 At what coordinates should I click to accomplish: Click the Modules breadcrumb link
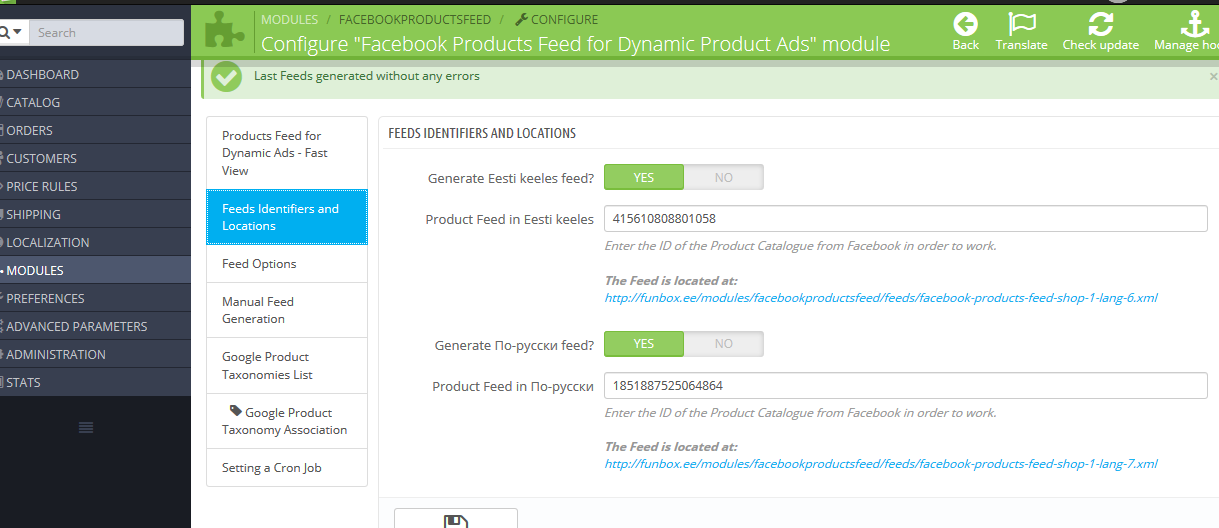tap(289, 19)
